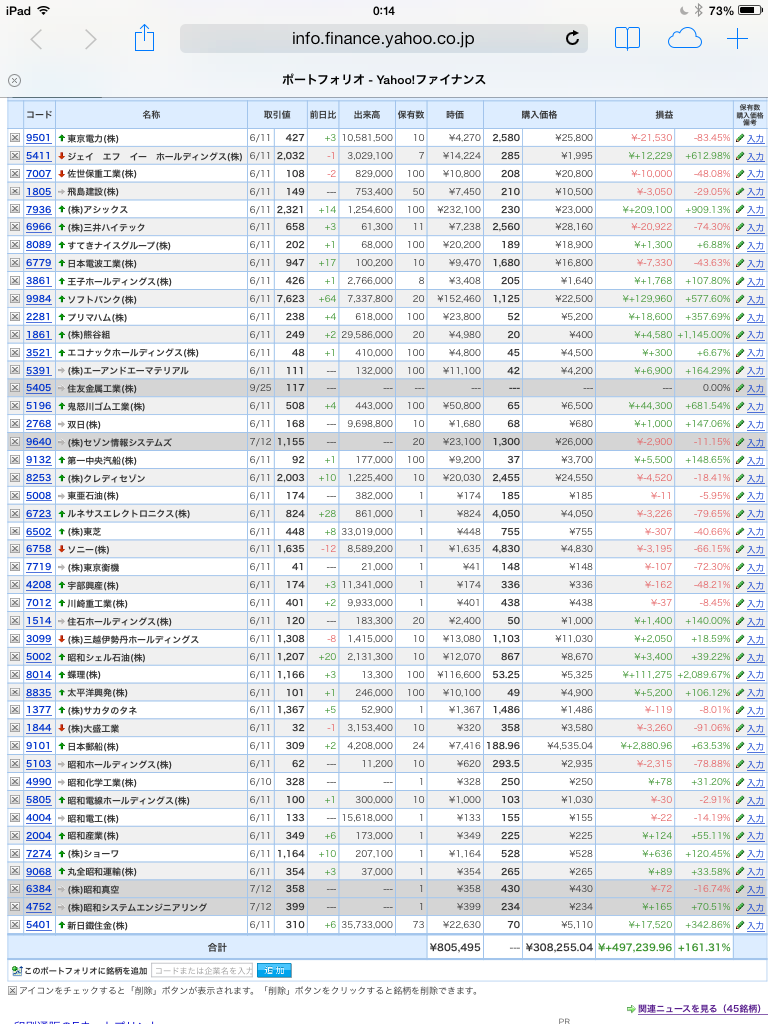Check the delete box for row 6758
The image size is (768, 1024).
pyautogui.click(x=14, y=549)
